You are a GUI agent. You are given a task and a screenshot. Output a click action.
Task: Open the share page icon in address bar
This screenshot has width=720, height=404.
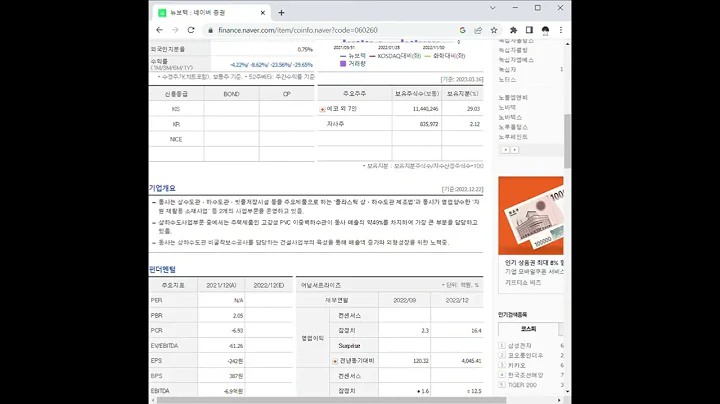click(478, 30)
